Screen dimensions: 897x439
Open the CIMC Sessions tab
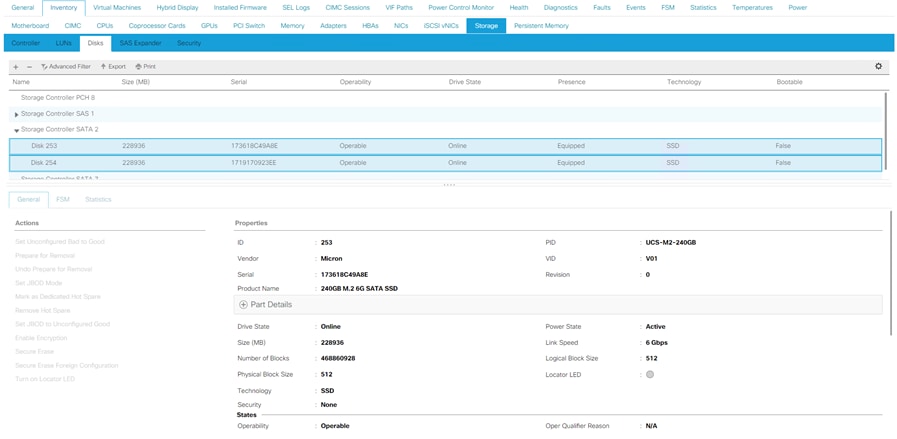347,8
